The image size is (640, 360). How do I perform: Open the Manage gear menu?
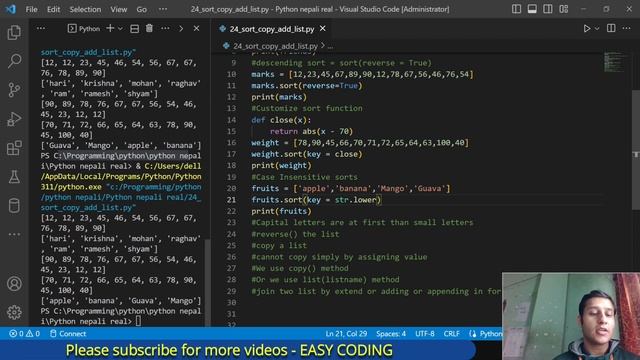click(x=14, y=312)
